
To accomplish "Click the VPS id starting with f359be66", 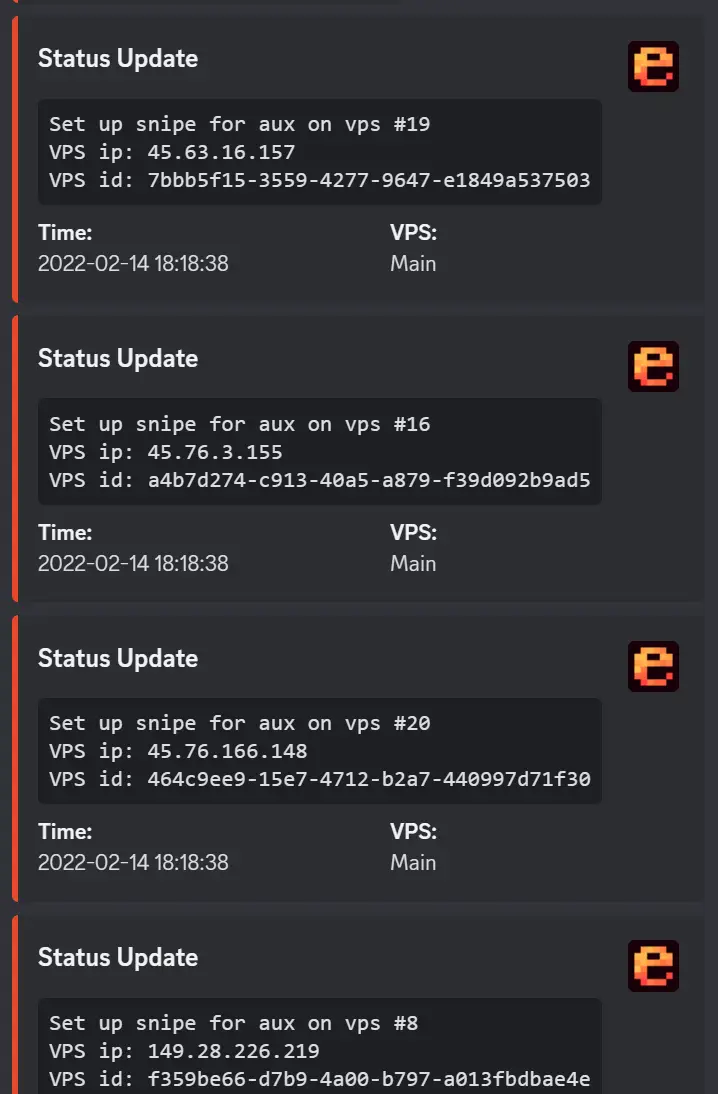I will coord(319,1079).
